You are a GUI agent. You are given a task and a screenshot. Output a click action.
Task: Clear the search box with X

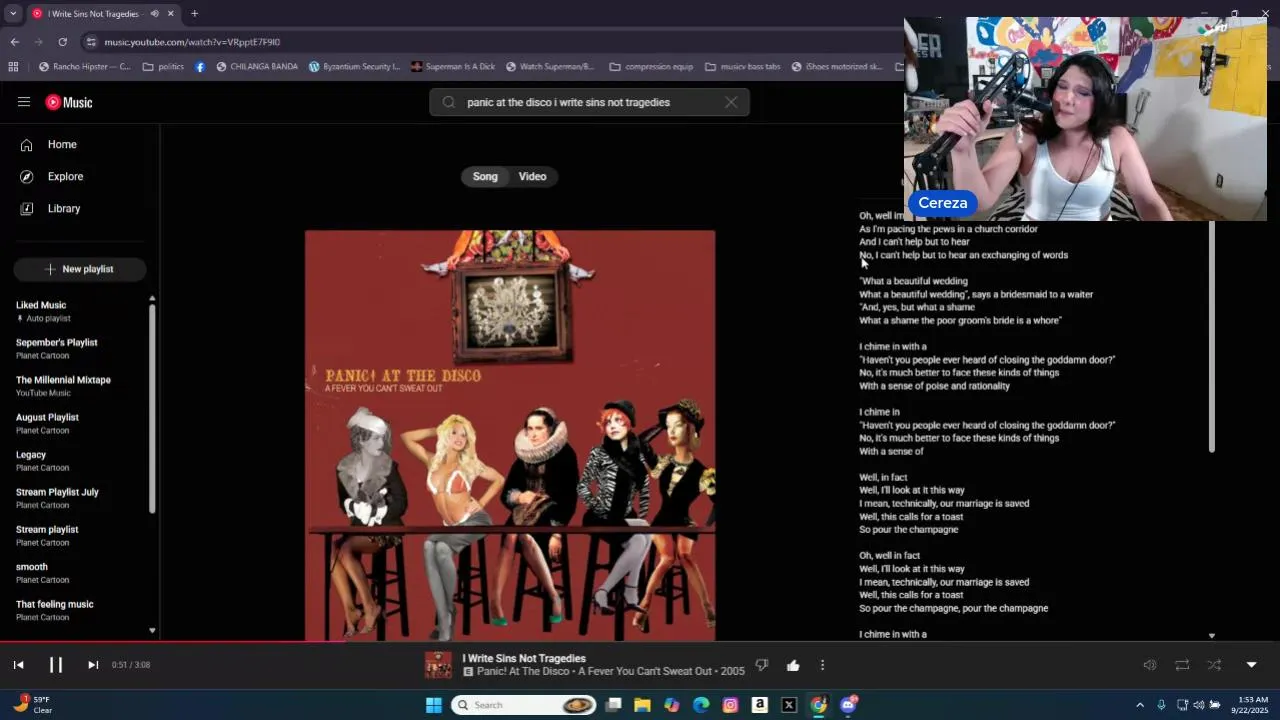tap(731, 102)
